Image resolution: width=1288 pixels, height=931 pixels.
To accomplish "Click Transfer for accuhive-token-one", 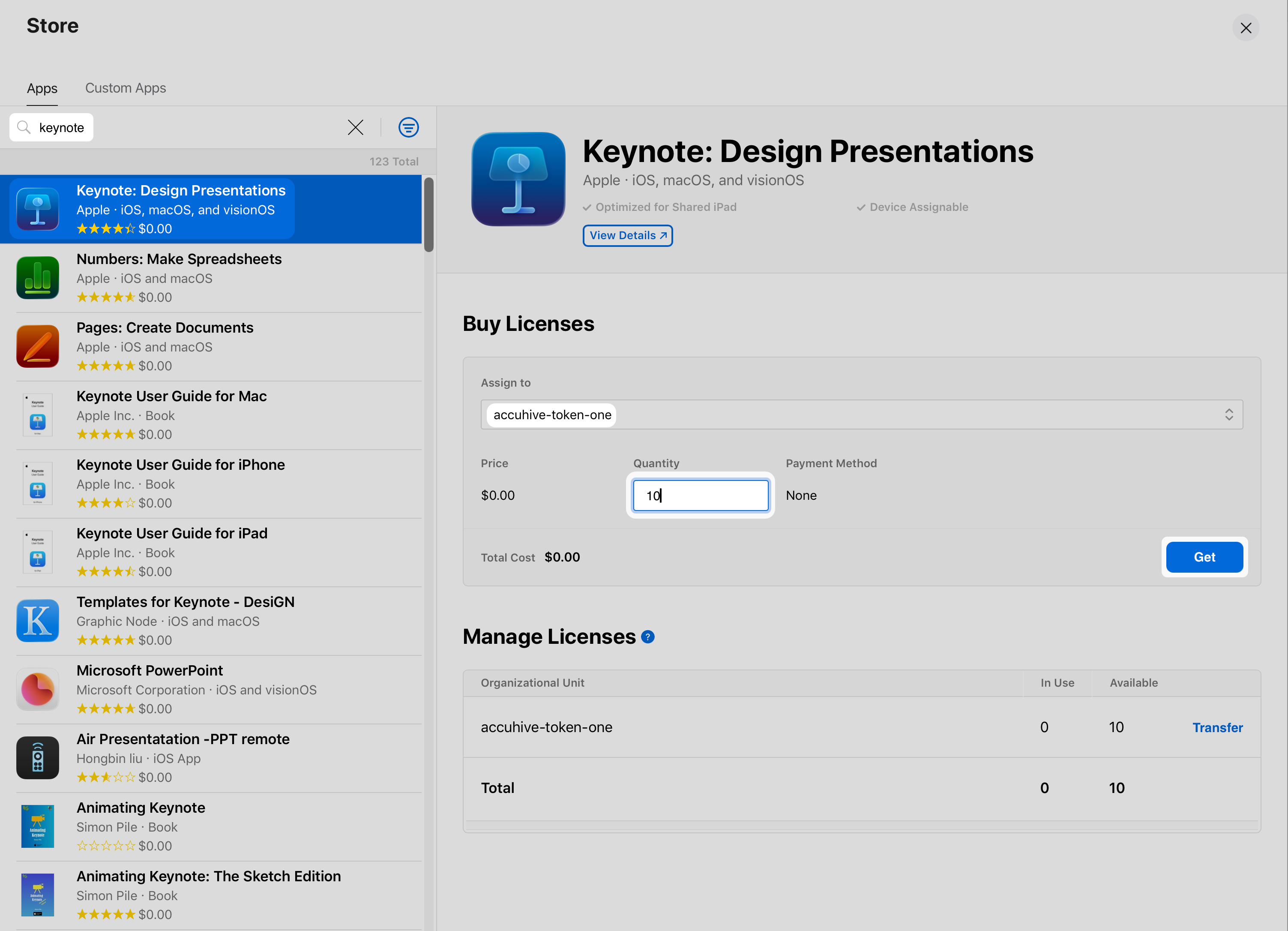I will 1217,728.
